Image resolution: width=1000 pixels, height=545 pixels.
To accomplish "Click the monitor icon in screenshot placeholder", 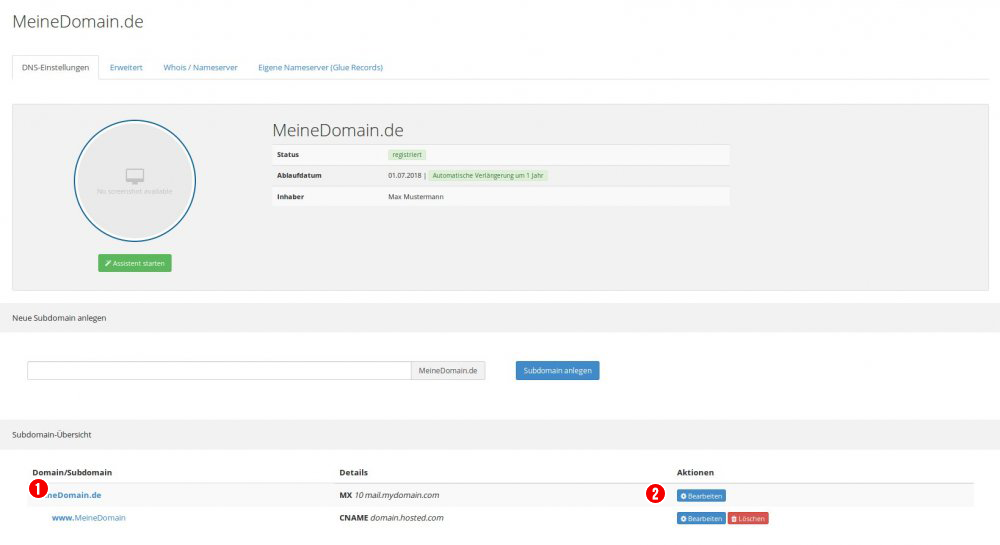I will point(135,175).
